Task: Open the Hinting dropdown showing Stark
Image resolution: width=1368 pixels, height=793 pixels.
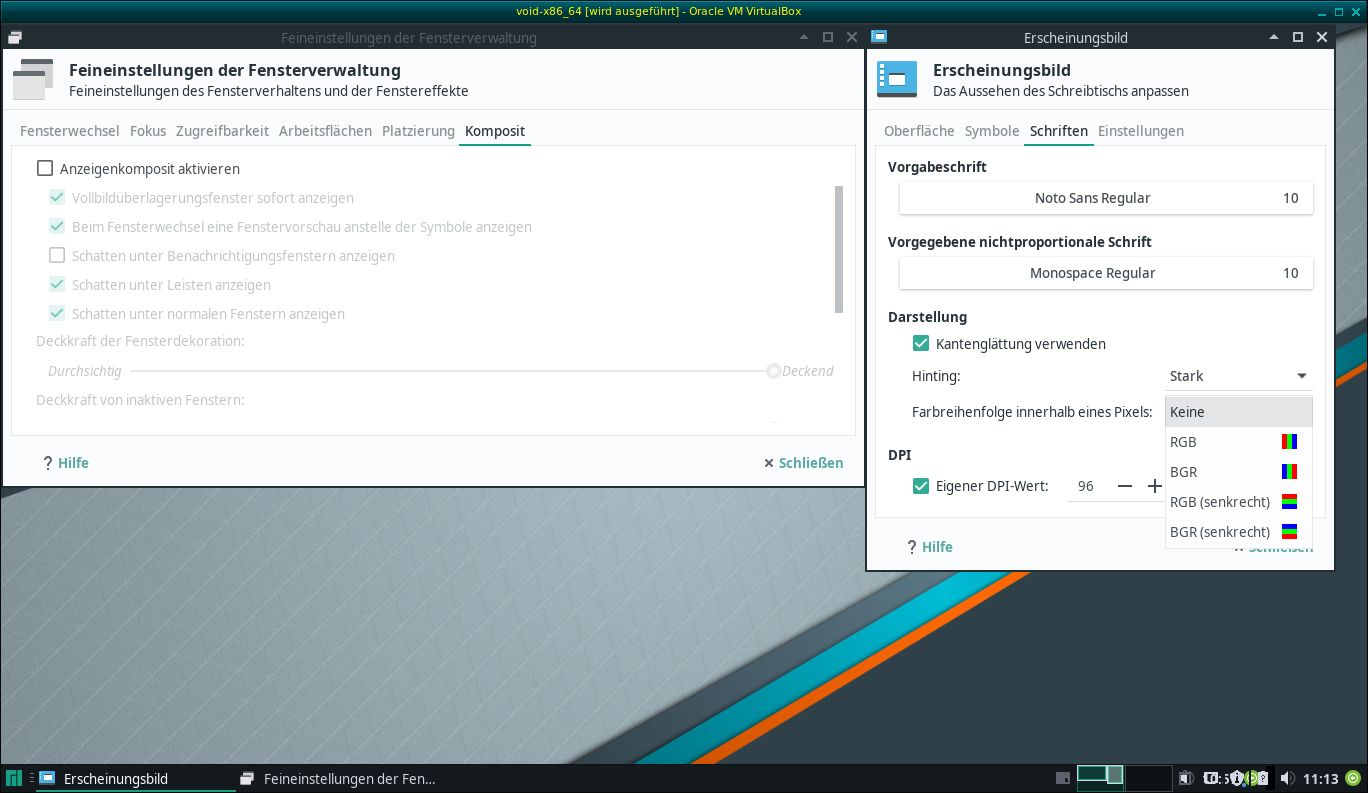Action: [1238, 376]
